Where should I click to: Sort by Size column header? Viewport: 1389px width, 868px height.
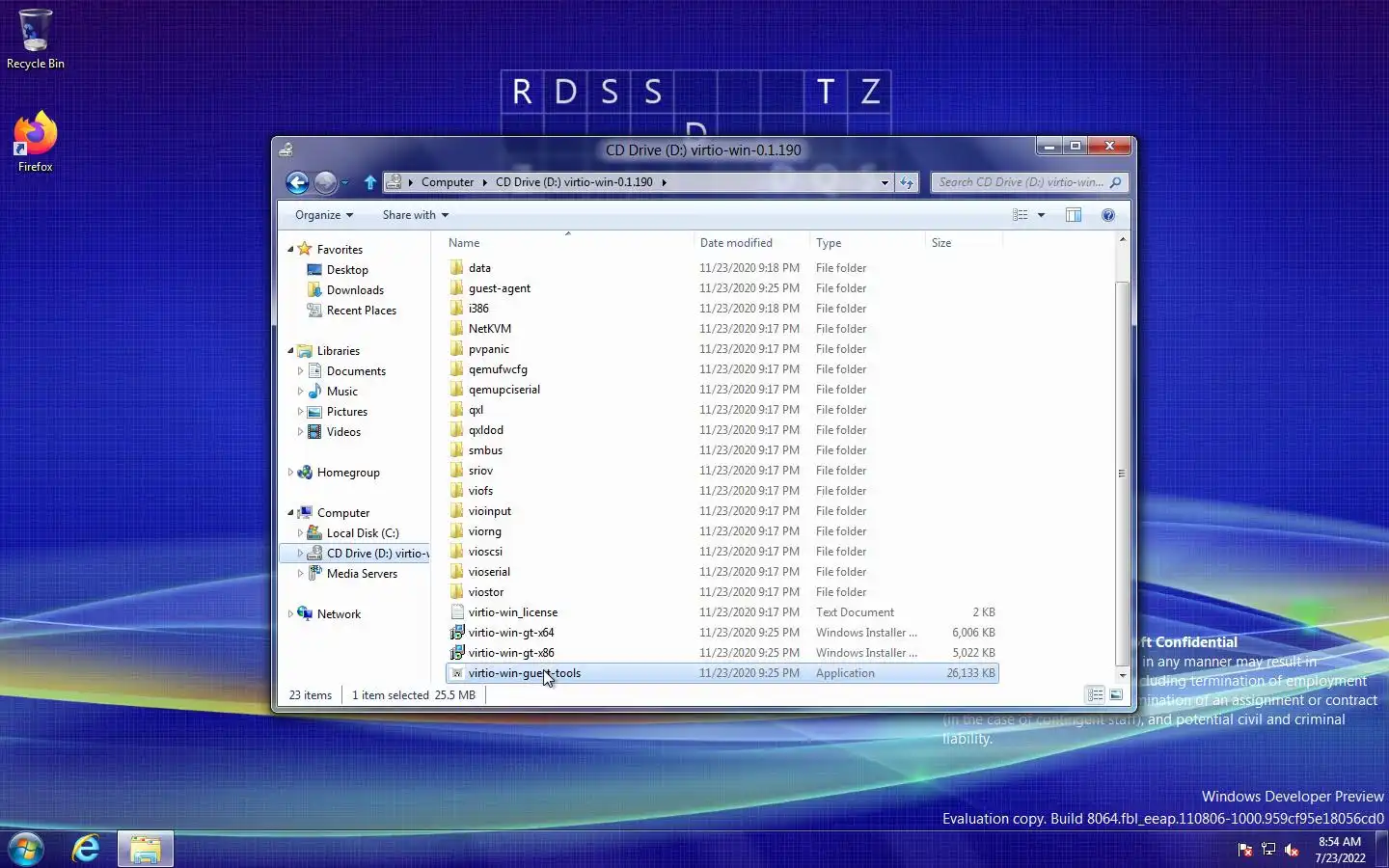coord(964,243)
